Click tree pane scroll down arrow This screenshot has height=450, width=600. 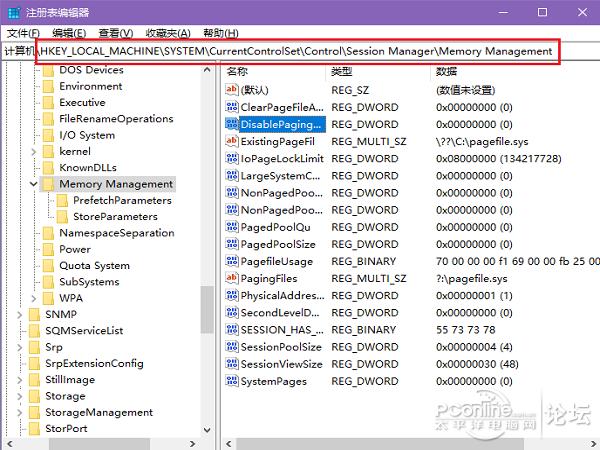(207, 430)
